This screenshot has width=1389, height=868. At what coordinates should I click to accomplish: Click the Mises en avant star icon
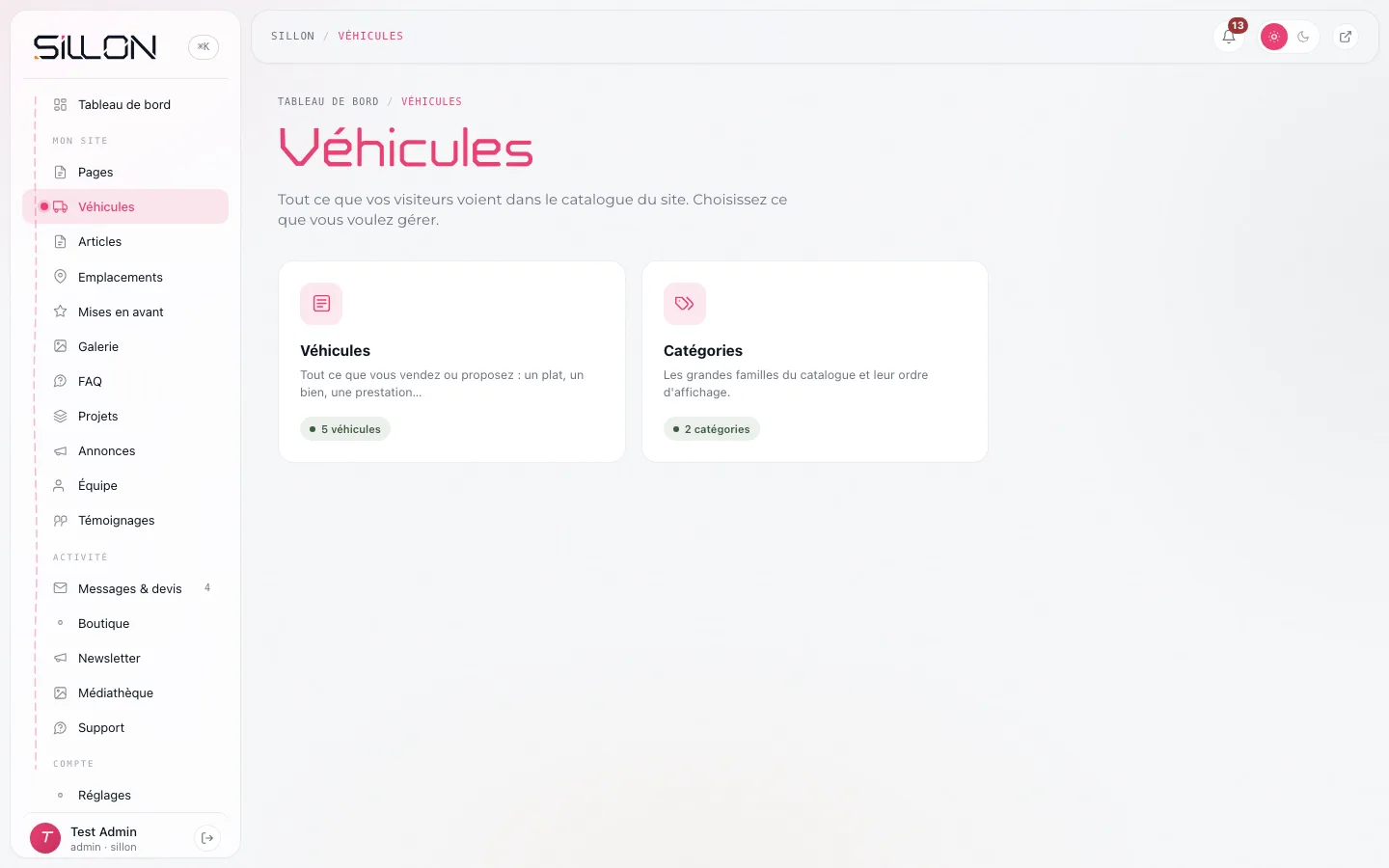[x=60, y=312]
